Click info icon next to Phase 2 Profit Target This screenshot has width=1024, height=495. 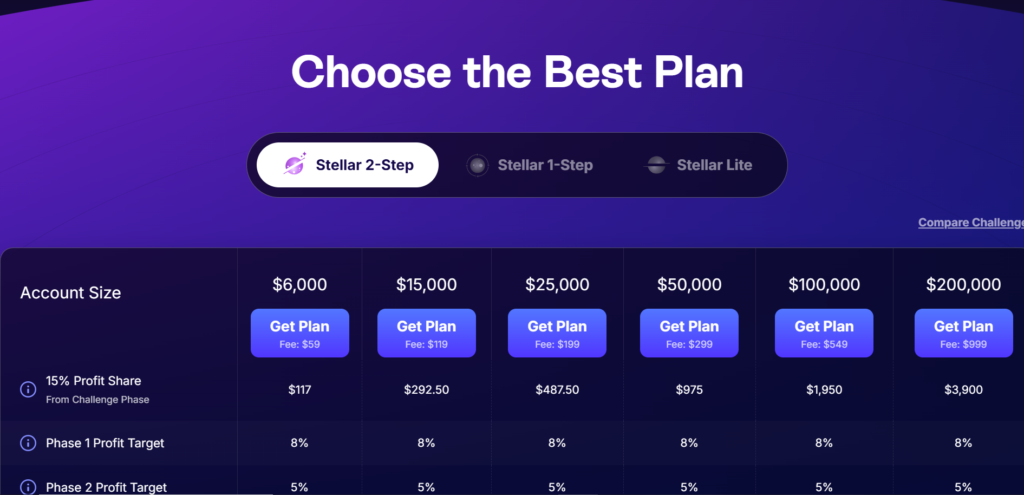[x=28, y=487]
